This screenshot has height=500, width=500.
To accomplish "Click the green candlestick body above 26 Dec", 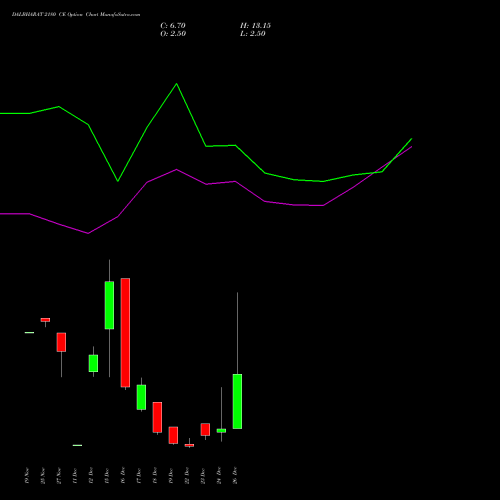I will pos(237,401).
